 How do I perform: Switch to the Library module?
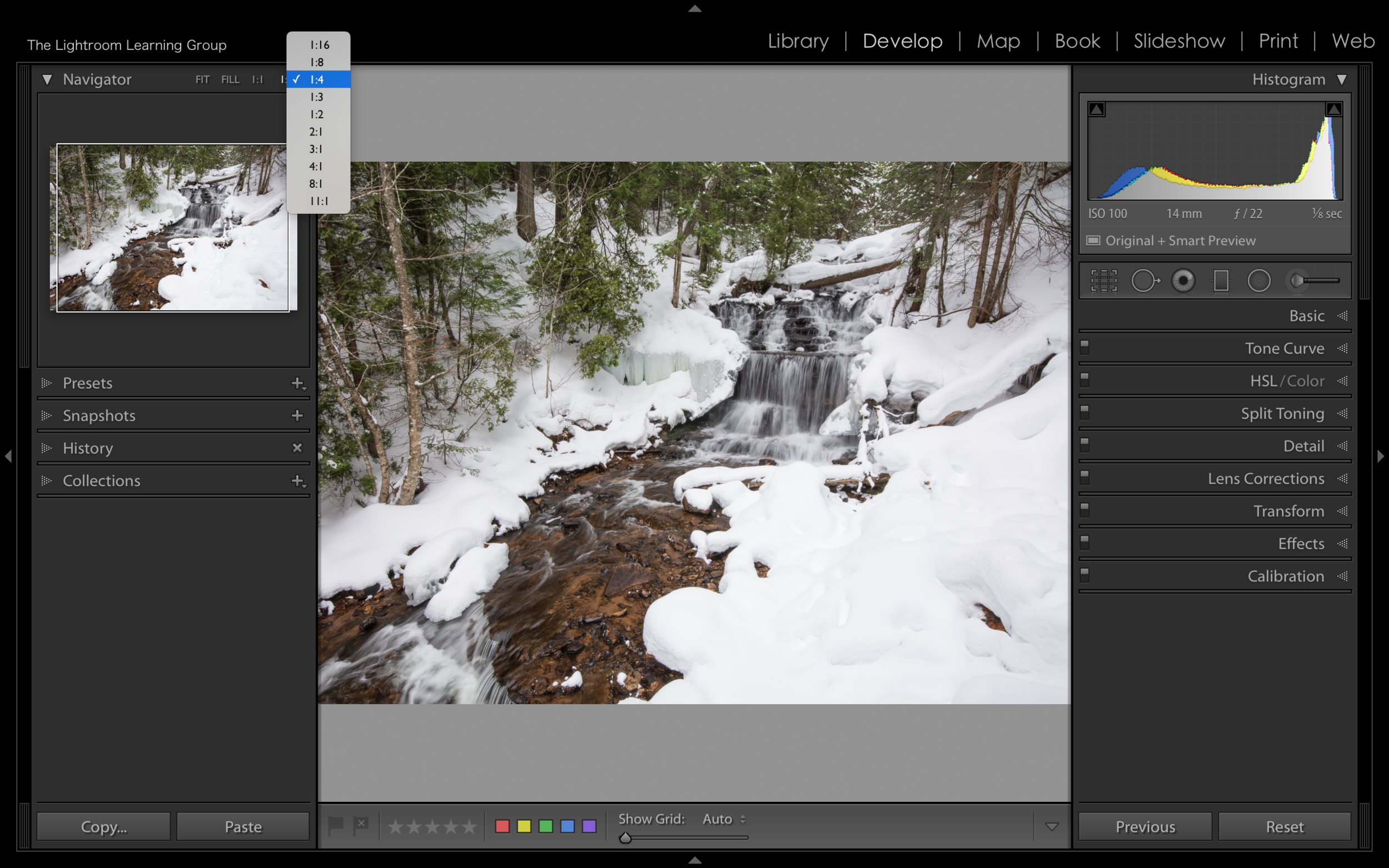[798, 41]
